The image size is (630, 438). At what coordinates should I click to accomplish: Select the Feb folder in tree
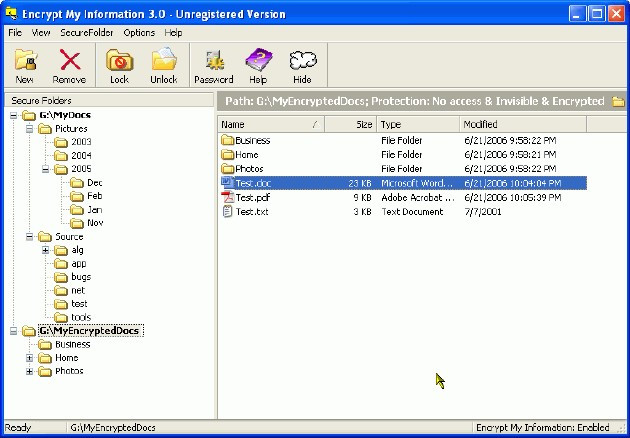point(94,196)
